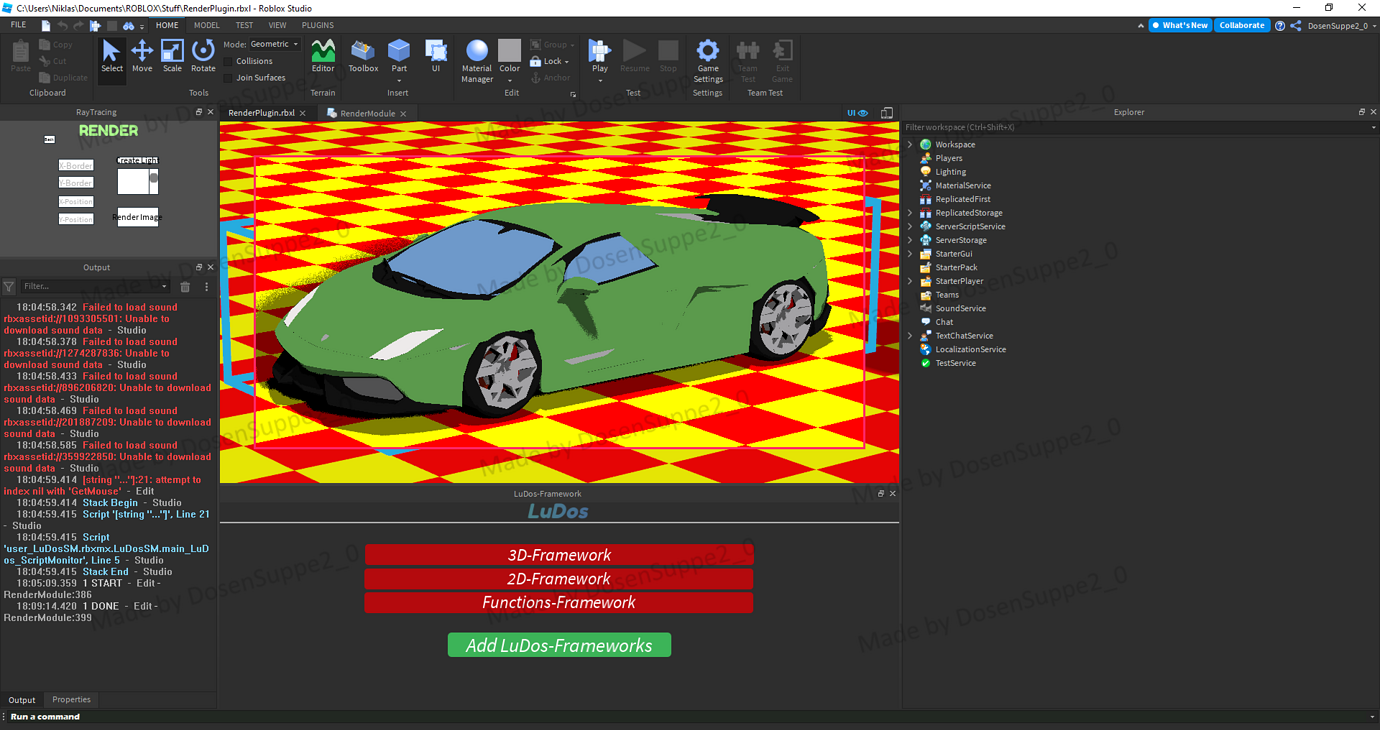Expand the Workspace tree item
The width and height of the screenshot is (1380, 730).
909,144
